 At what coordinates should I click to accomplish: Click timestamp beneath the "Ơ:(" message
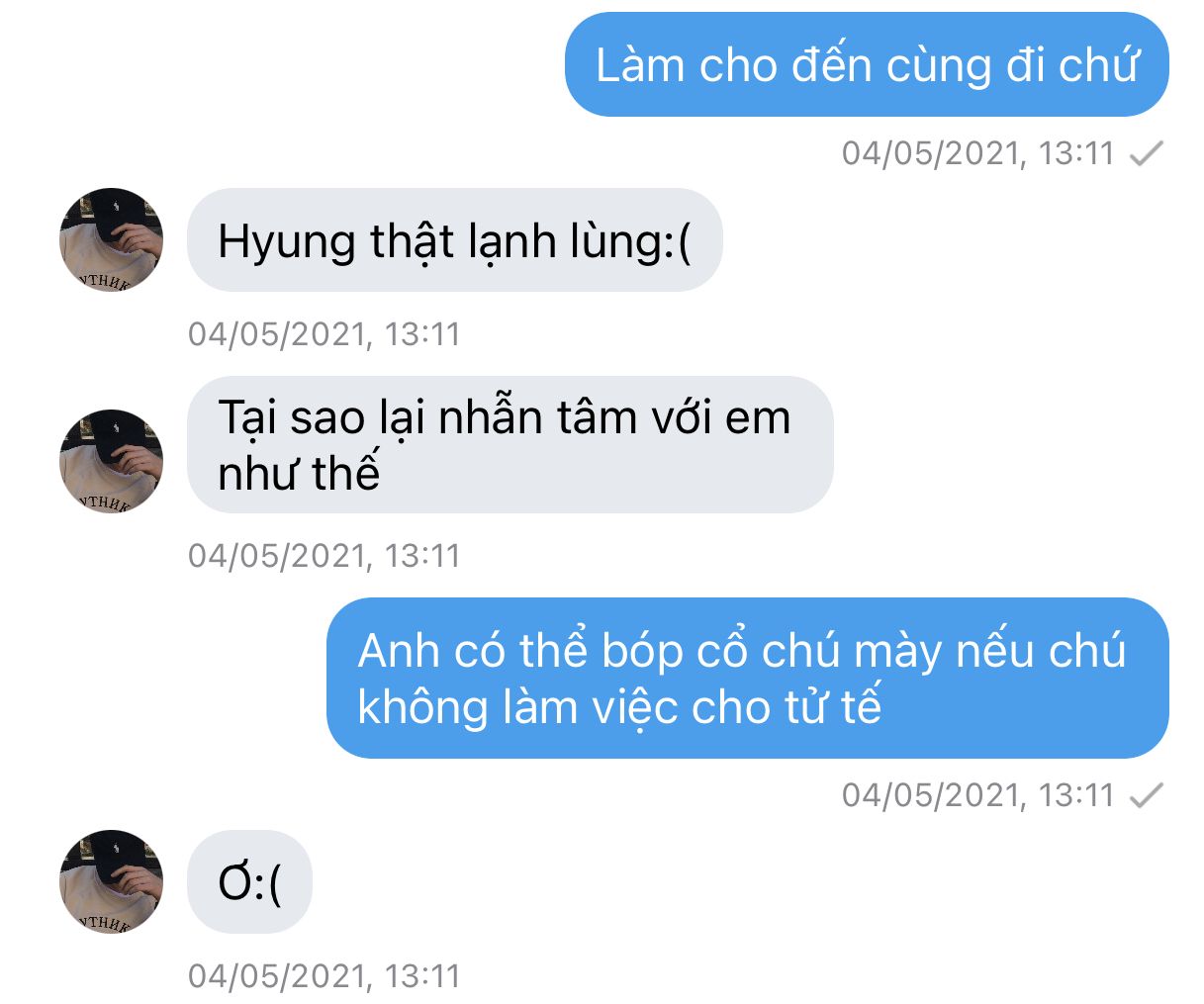324,976
